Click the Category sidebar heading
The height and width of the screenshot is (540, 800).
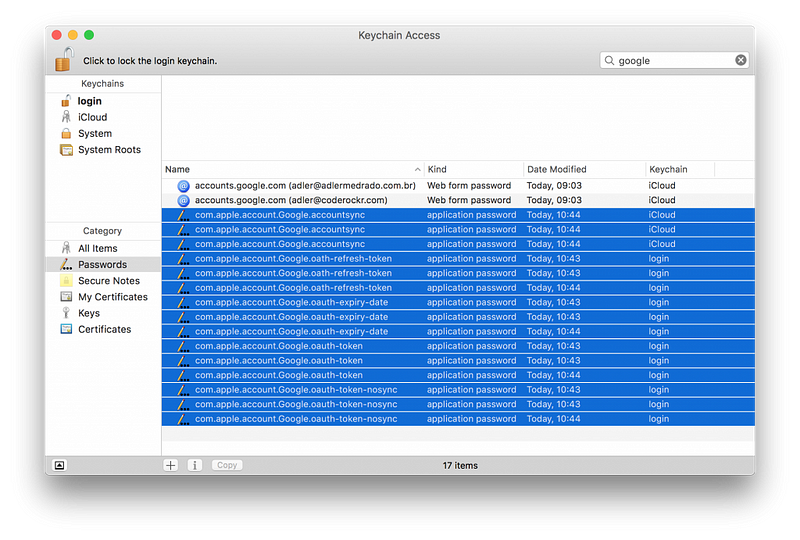(103, 231)
